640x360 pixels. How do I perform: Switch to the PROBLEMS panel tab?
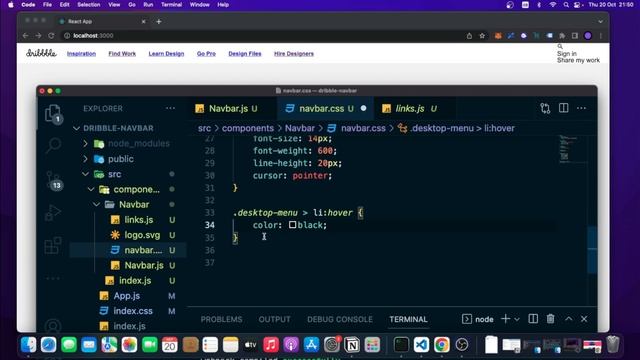(221, 319)
